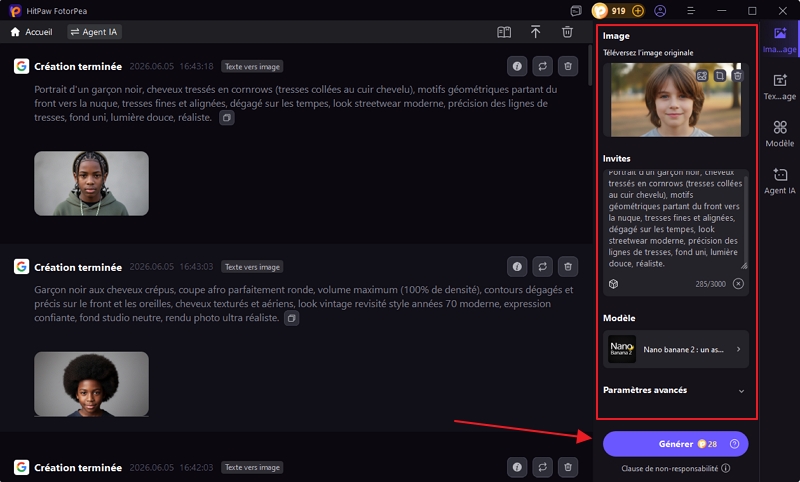The width and height of the screenshot is (800, 482).
Task: Delete the 16:43:03 creation
Action: 568,267
